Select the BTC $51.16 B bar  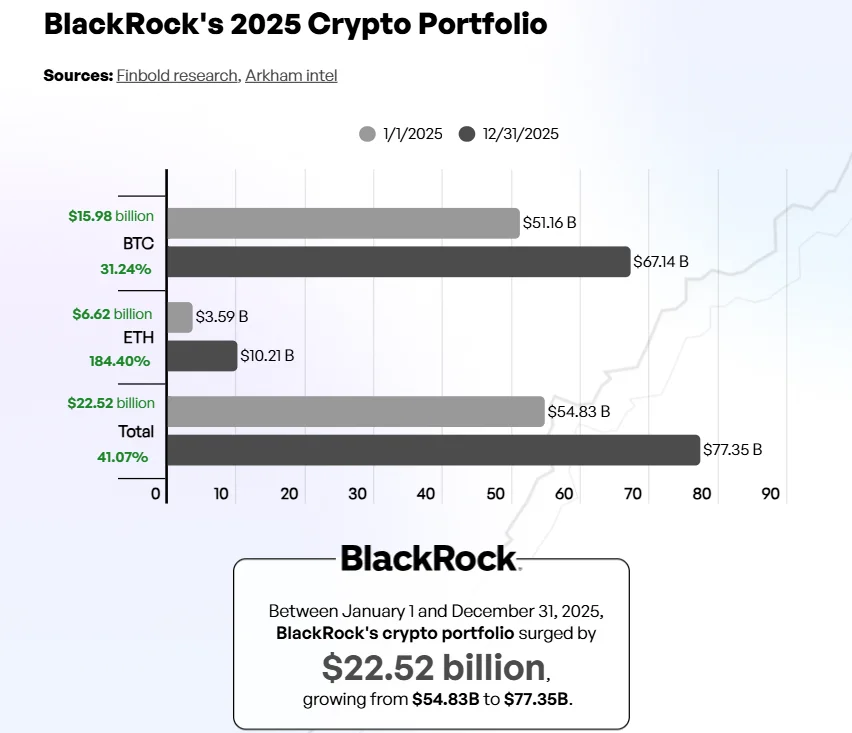343,223
